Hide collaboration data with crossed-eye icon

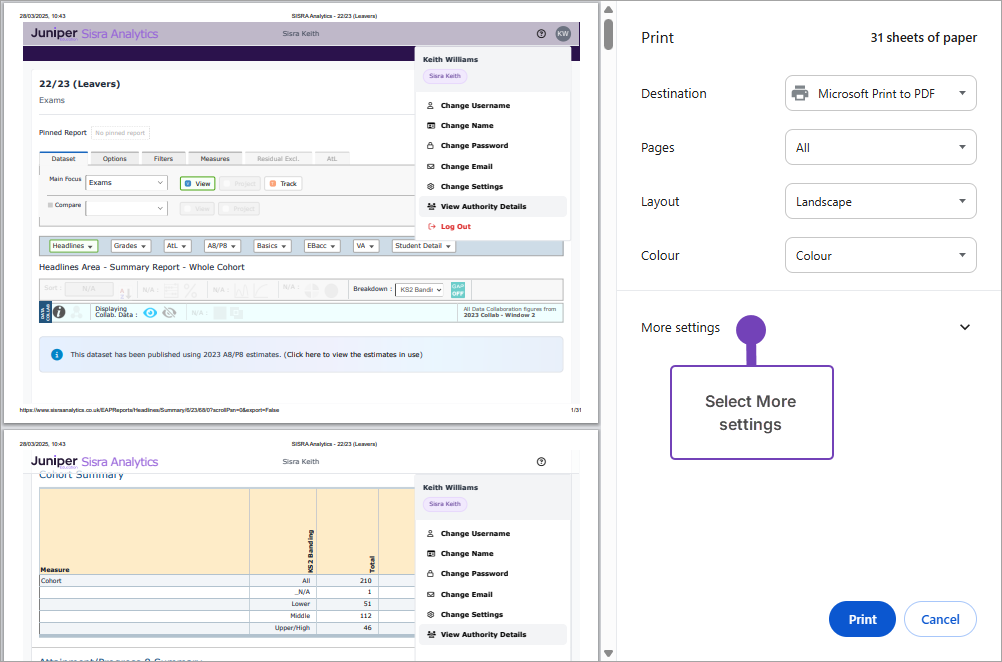point(169,313)
